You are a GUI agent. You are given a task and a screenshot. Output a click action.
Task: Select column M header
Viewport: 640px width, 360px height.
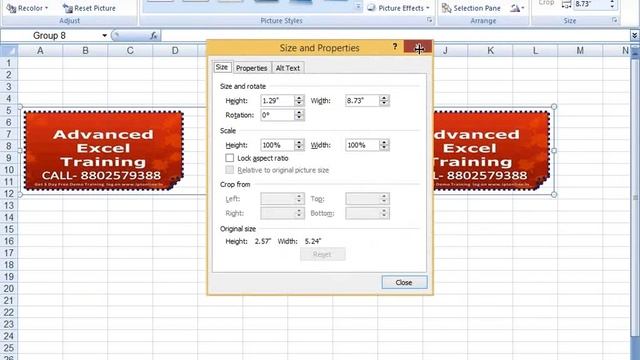click(x=580, y=51)
